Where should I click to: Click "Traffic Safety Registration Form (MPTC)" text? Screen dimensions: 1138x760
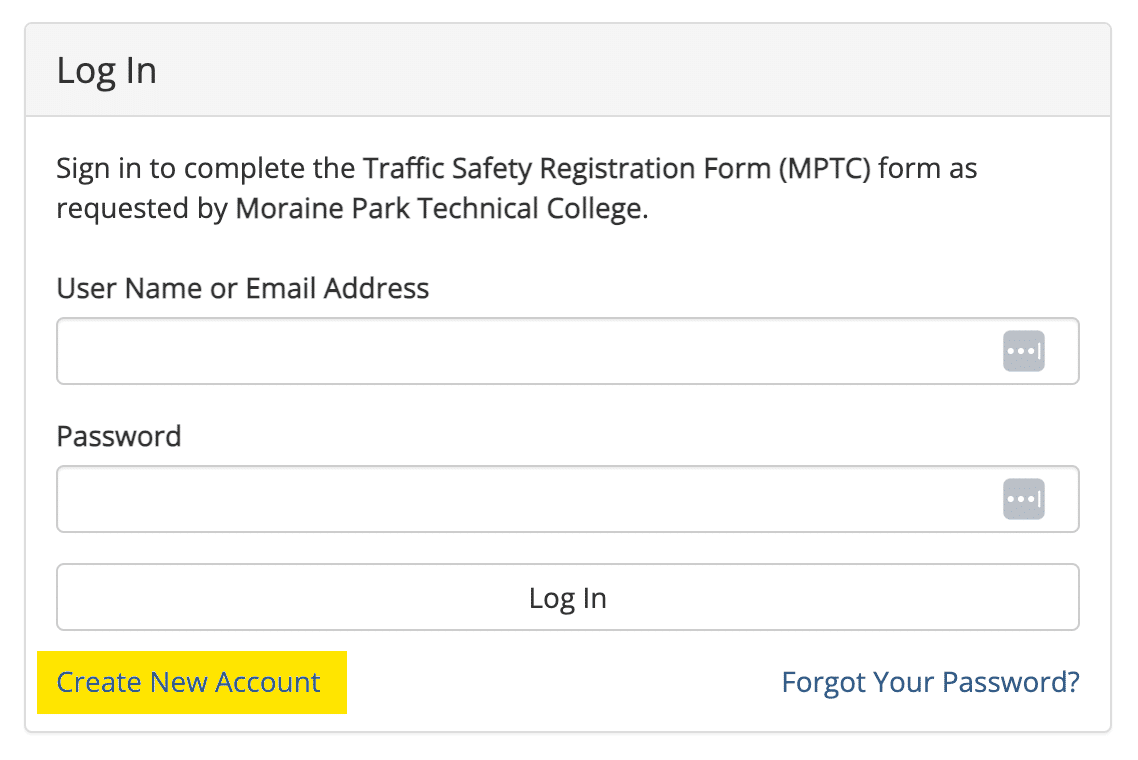pyautogui.click(x=620, y=168)
